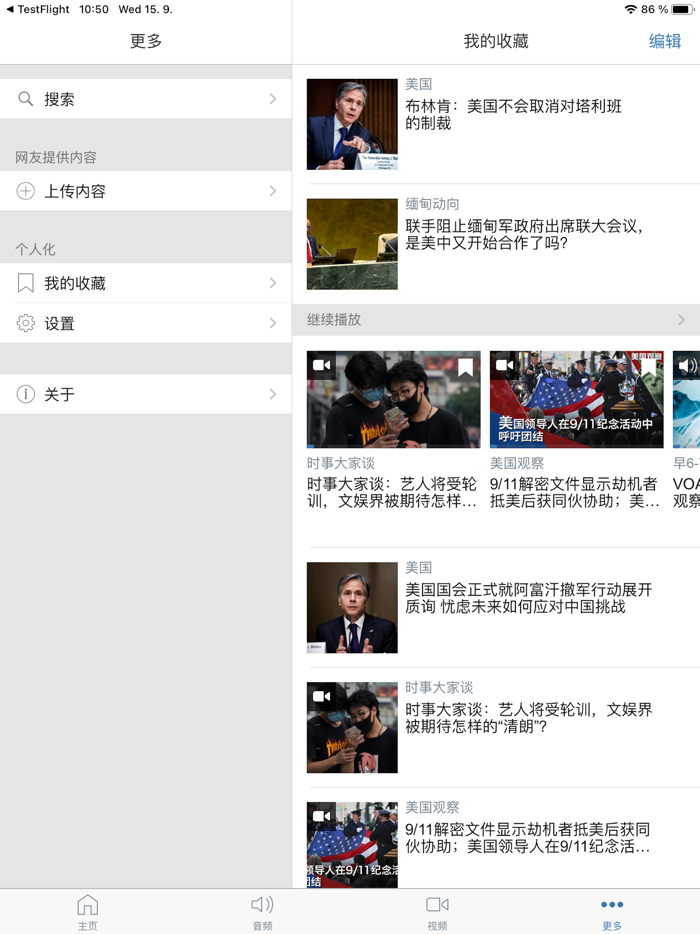Tap the 美国 label above 国会质询 article
This screenshot has width=700, height=934.
point(418,568)
